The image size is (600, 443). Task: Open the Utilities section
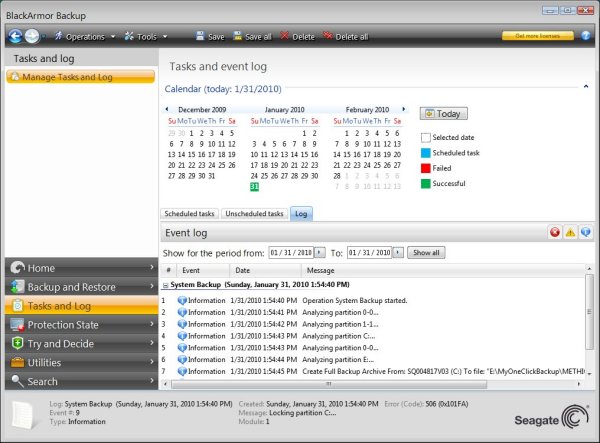82,362
